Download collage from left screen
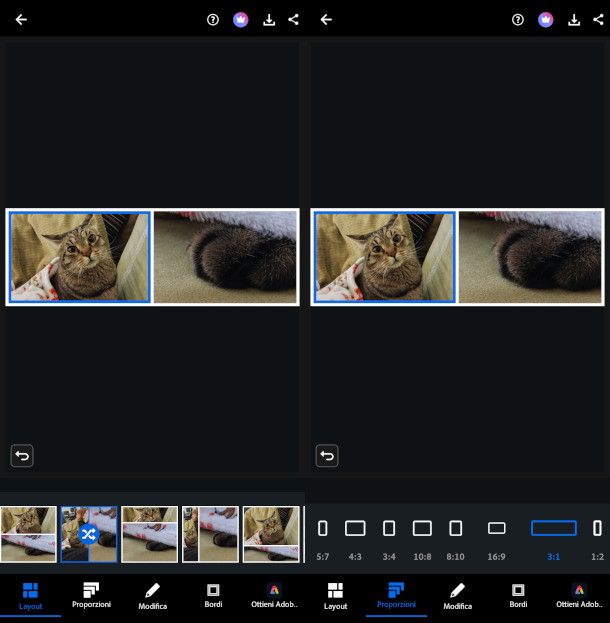This screenshot has height=623, width=610. (269, 19)
